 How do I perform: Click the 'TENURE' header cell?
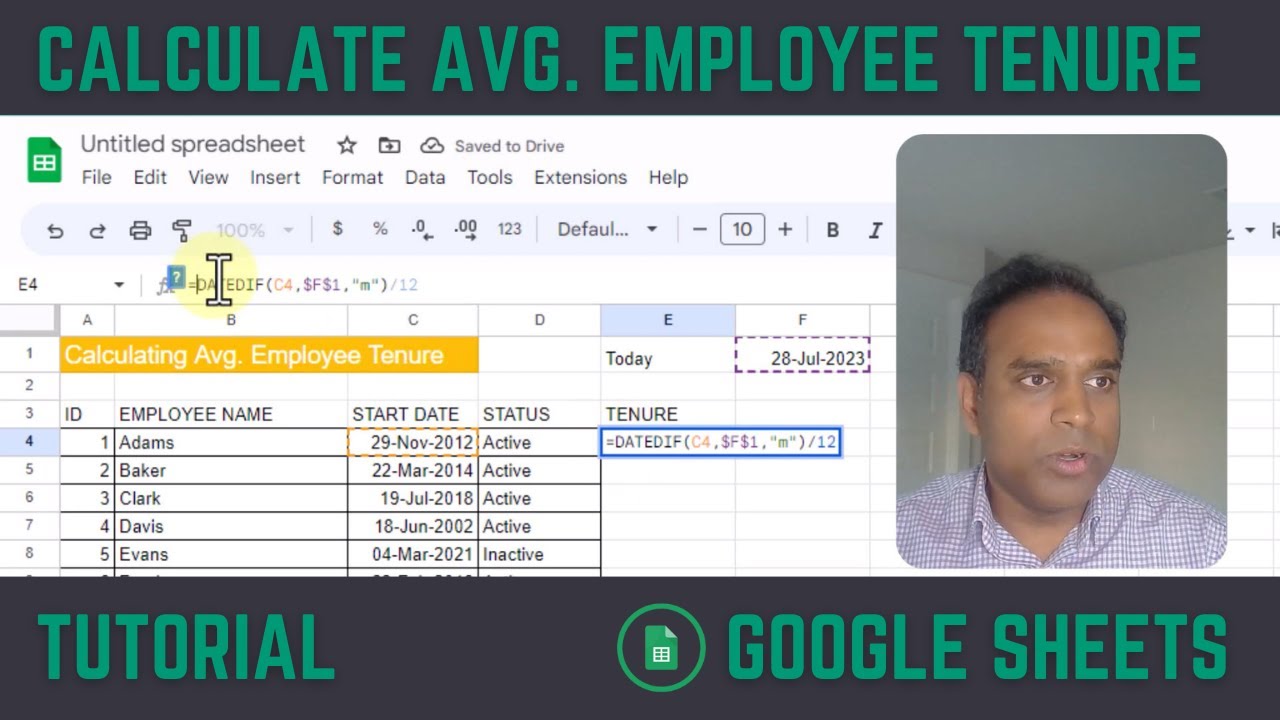(668, 414)
